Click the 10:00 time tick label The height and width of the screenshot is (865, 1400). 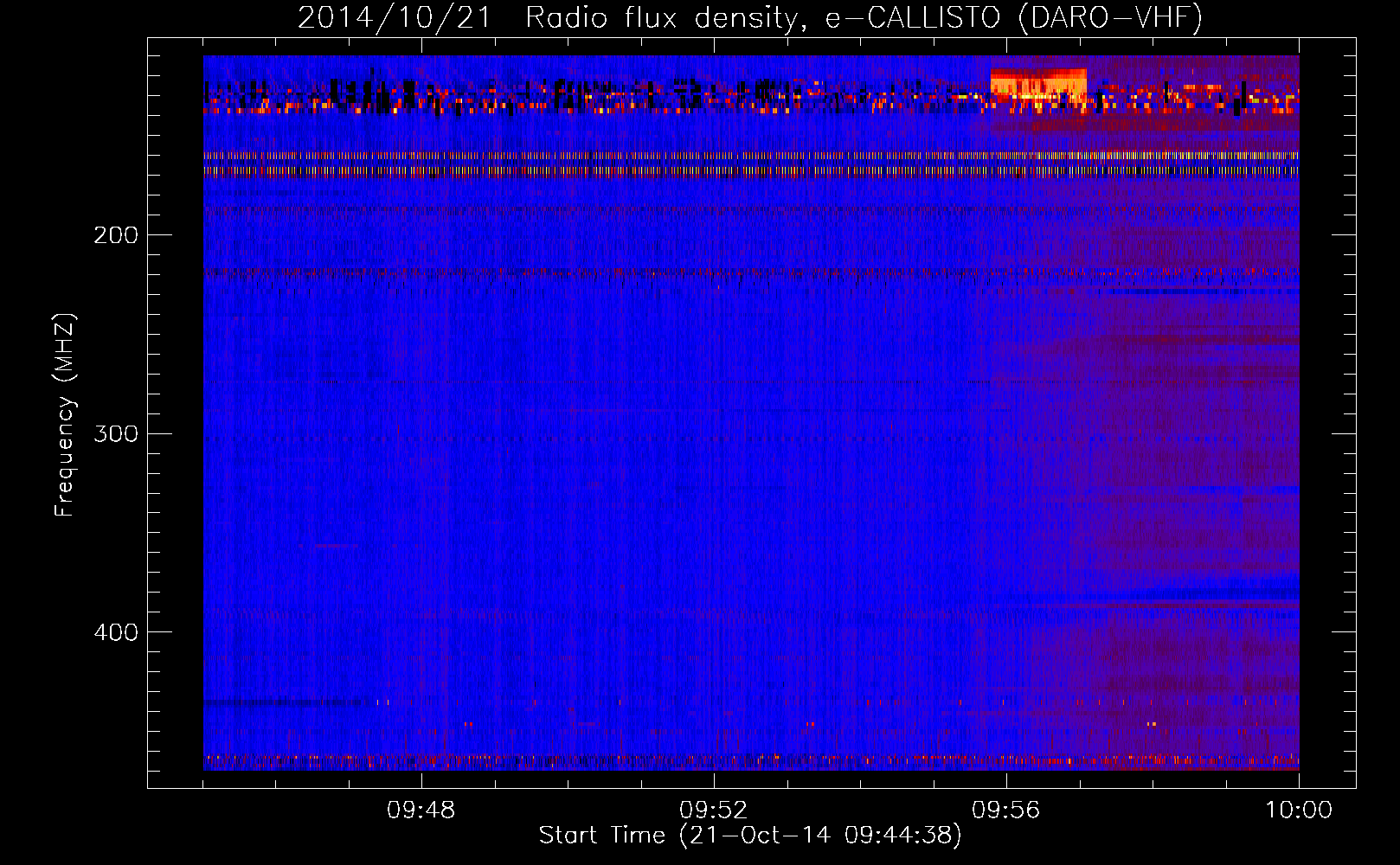tap(1299, 811)
